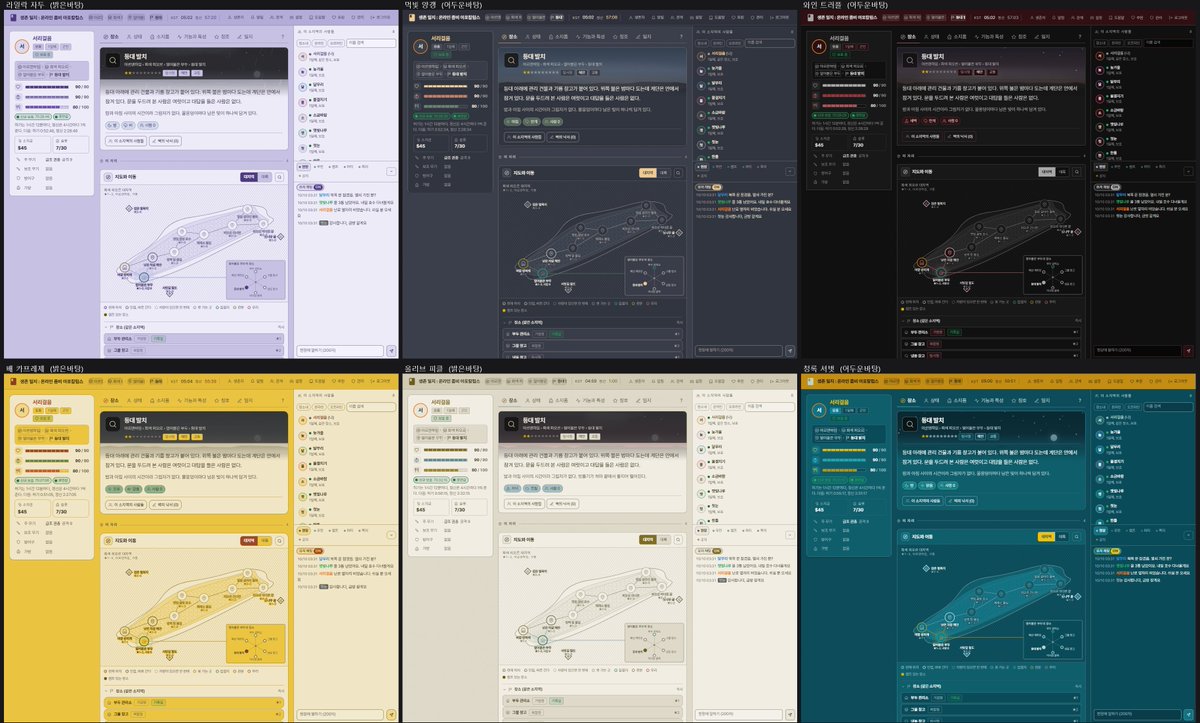Click the send arrow in the lilac panel
The image size is (1200, 723).
click(390, 350)
